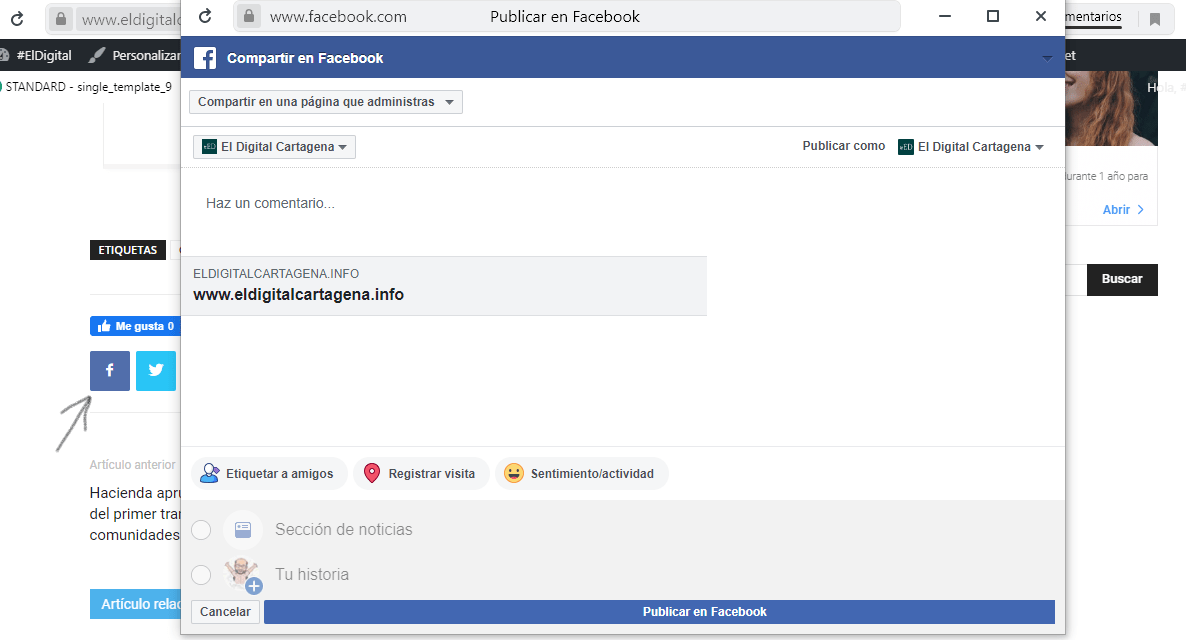Click the 'Publicar en Facebook' blue button
The image size is (1186, 640).
[x=659, y=612]
